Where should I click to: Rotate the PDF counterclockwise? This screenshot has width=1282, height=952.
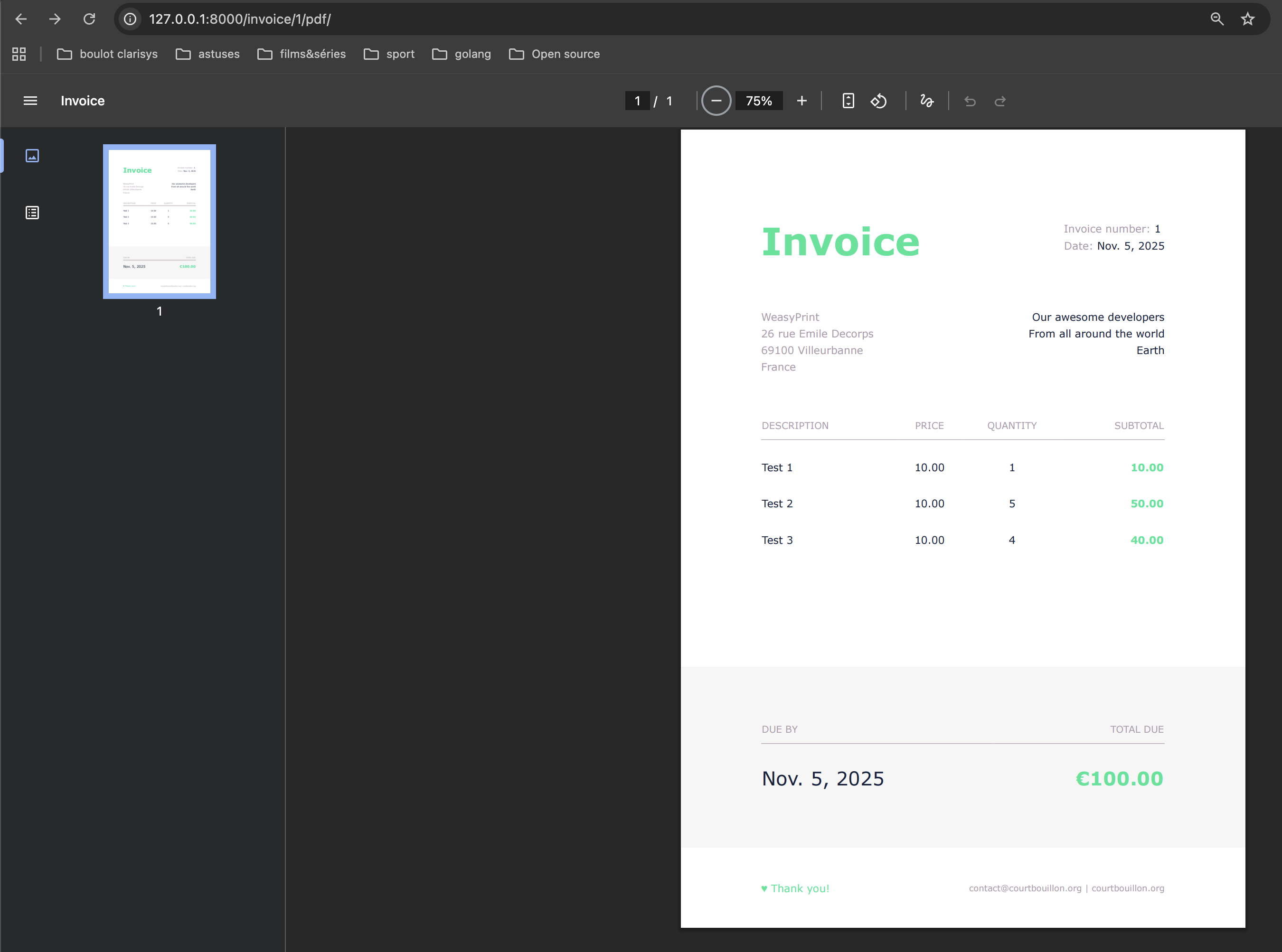coord(878,101)
